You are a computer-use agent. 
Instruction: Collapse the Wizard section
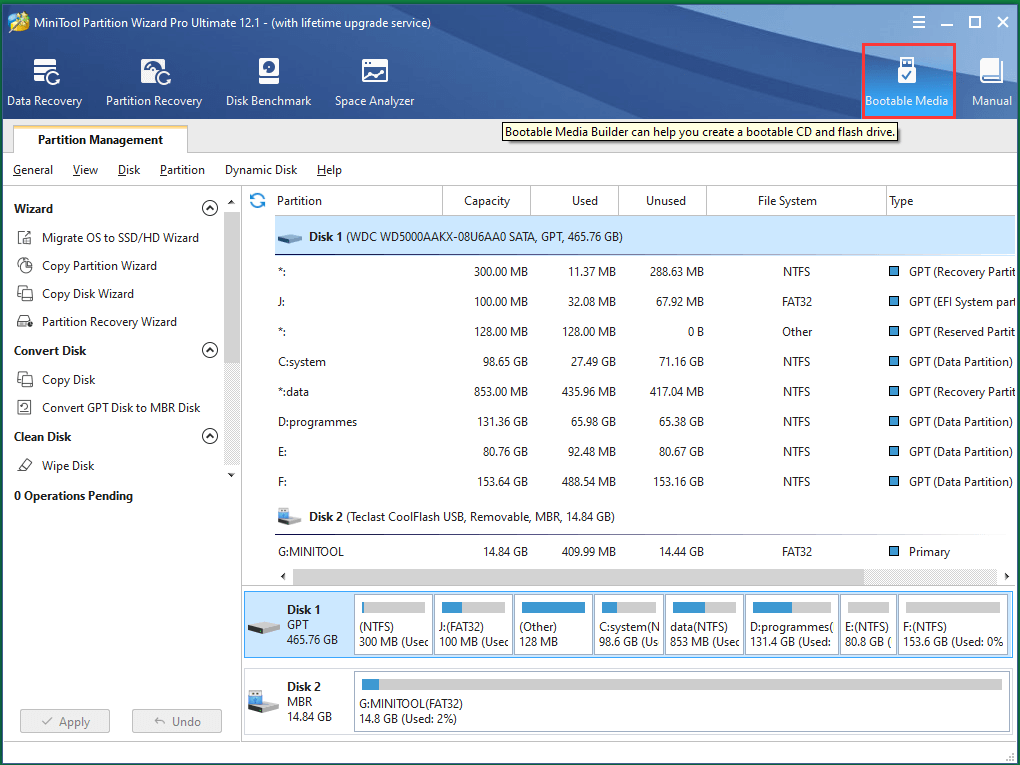coord(209,208)
